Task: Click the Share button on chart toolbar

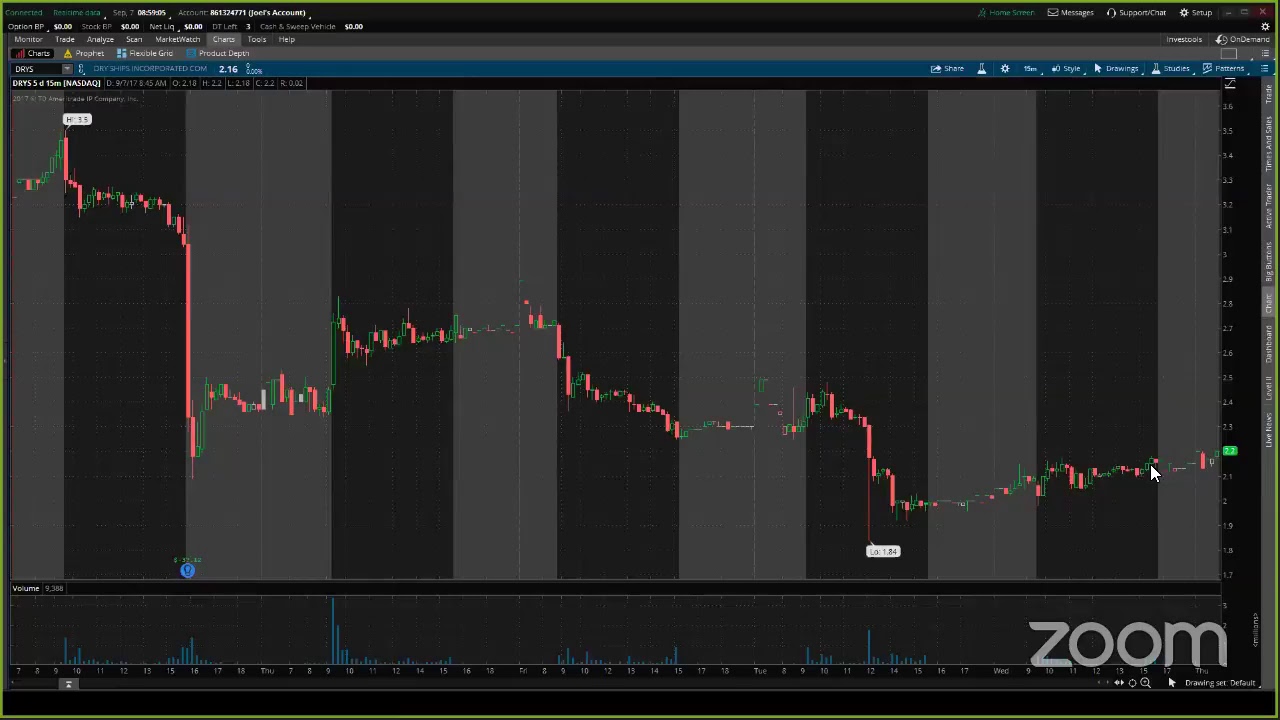Action: pos(948,69)
